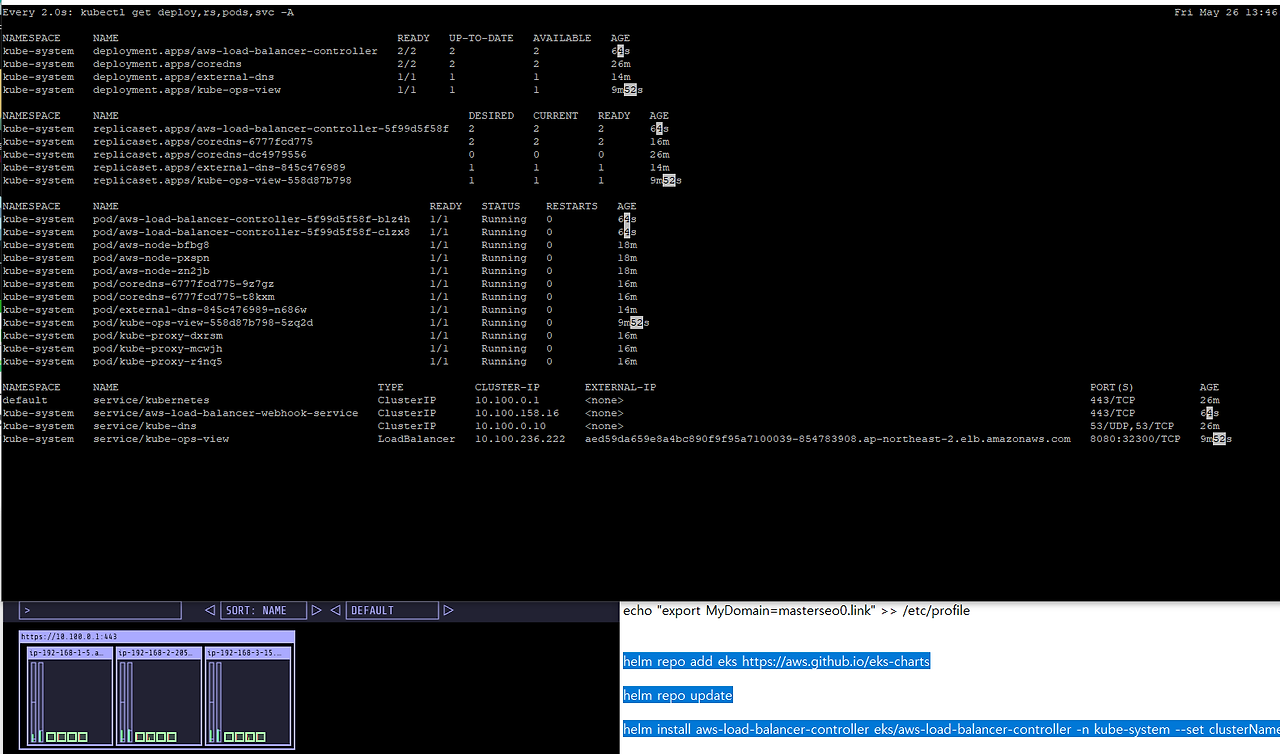
Task: Click the LoadBalancer service type
Action: [416, 439]
